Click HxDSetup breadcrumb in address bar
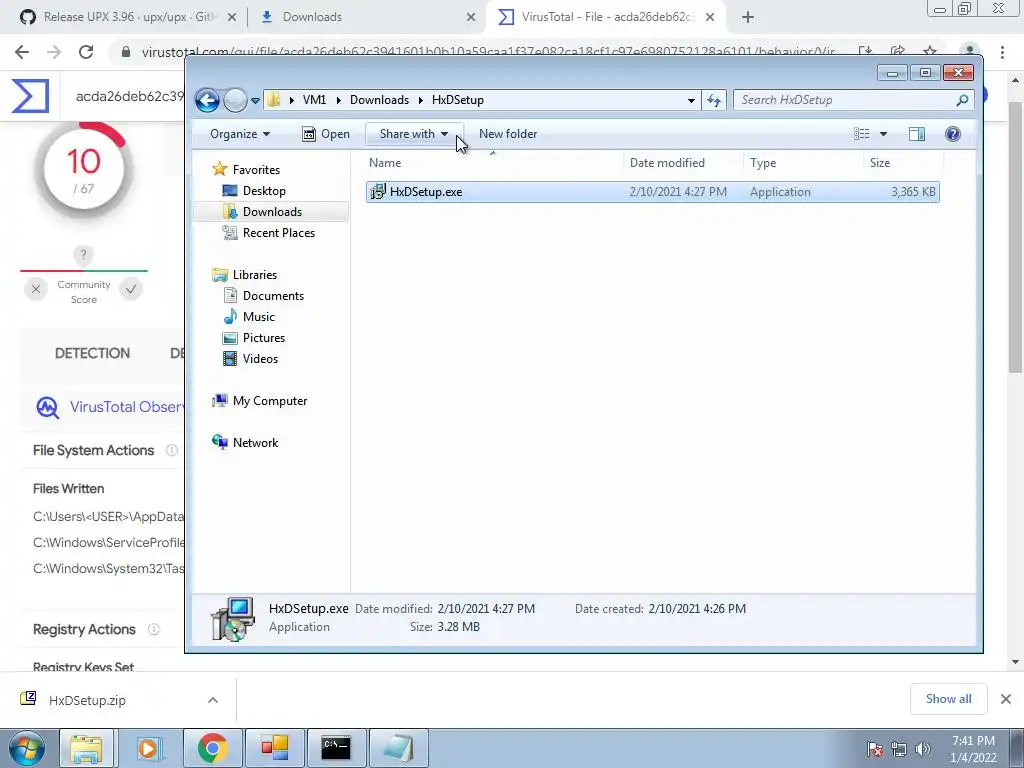This screenshot has width=1024, height=768. click(x=458, y=100)
